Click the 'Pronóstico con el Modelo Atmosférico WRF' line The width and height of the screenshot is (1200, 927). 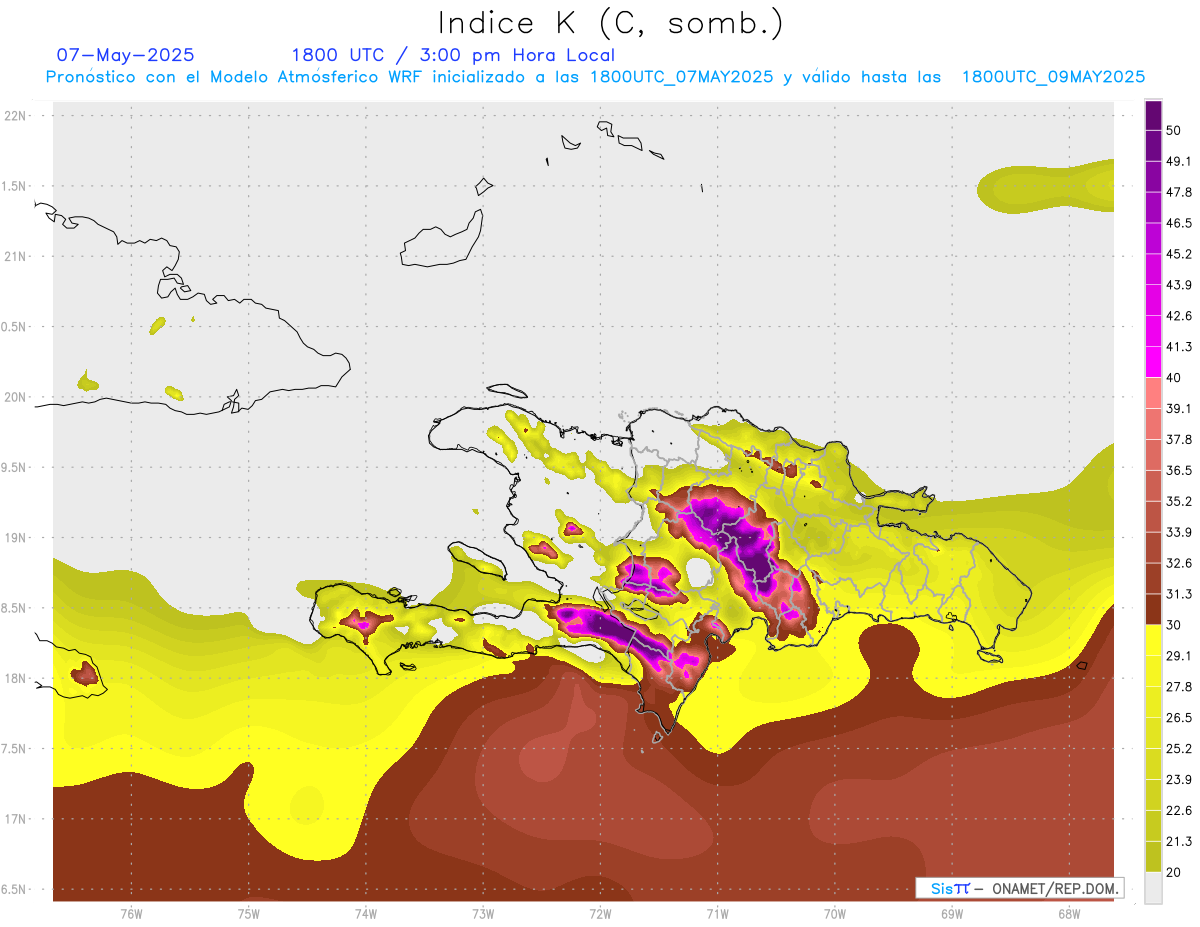(595, 77)
